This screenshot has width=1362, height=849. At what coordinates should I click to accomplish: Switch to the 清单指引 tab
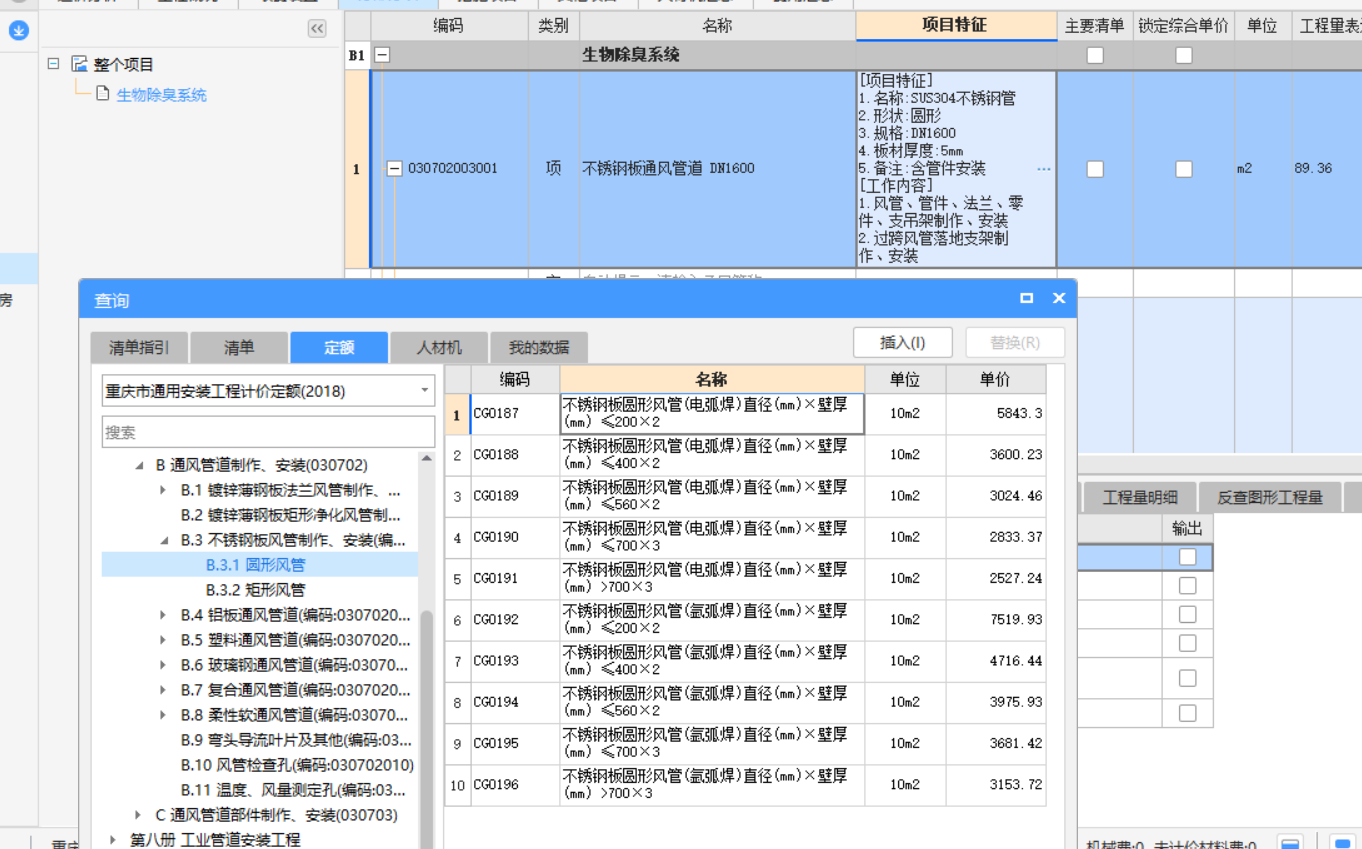139,347
